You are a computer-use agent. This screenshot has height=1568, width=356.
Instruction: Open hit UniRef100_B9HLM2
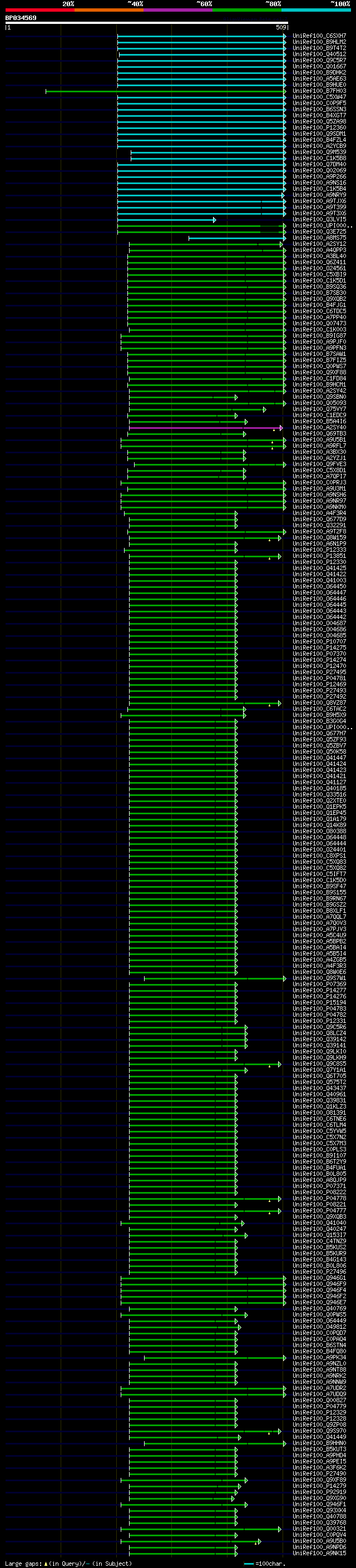click(x=319, y=42)
